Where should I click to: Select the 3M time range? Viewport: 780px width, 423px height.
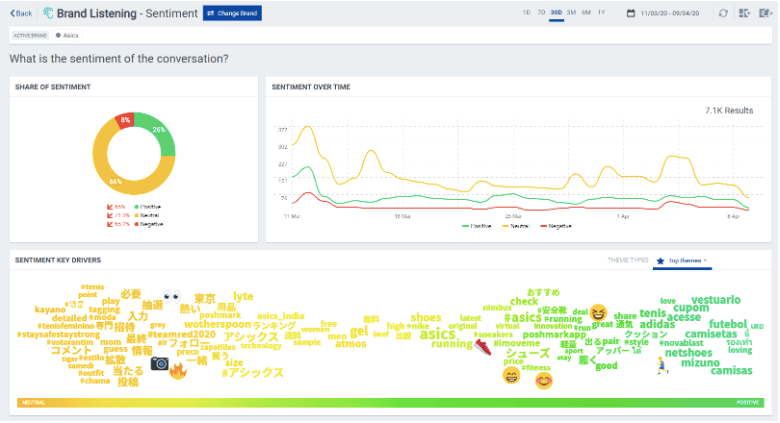571,13
